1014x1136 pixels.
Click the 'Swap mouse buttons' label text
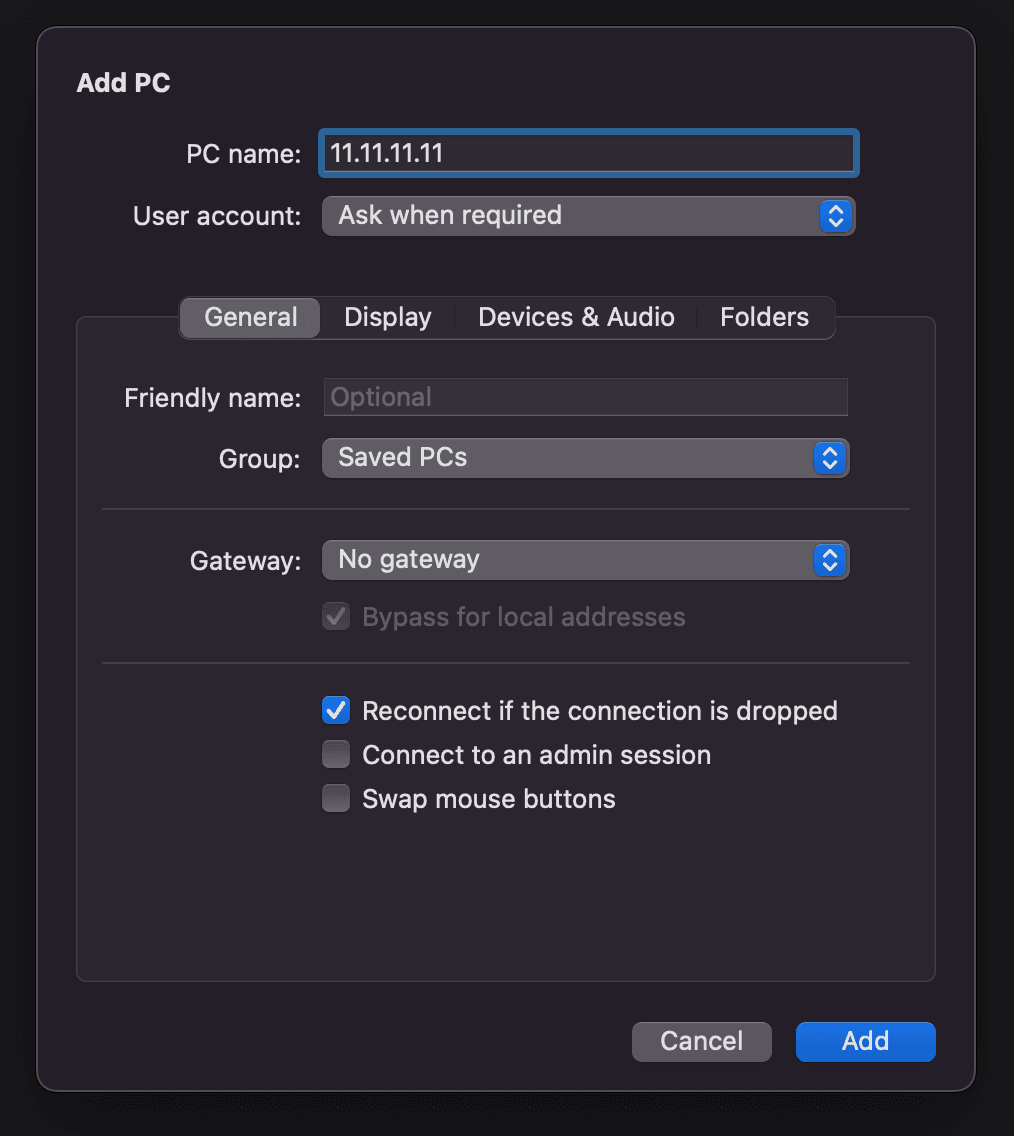pos(489,799)
